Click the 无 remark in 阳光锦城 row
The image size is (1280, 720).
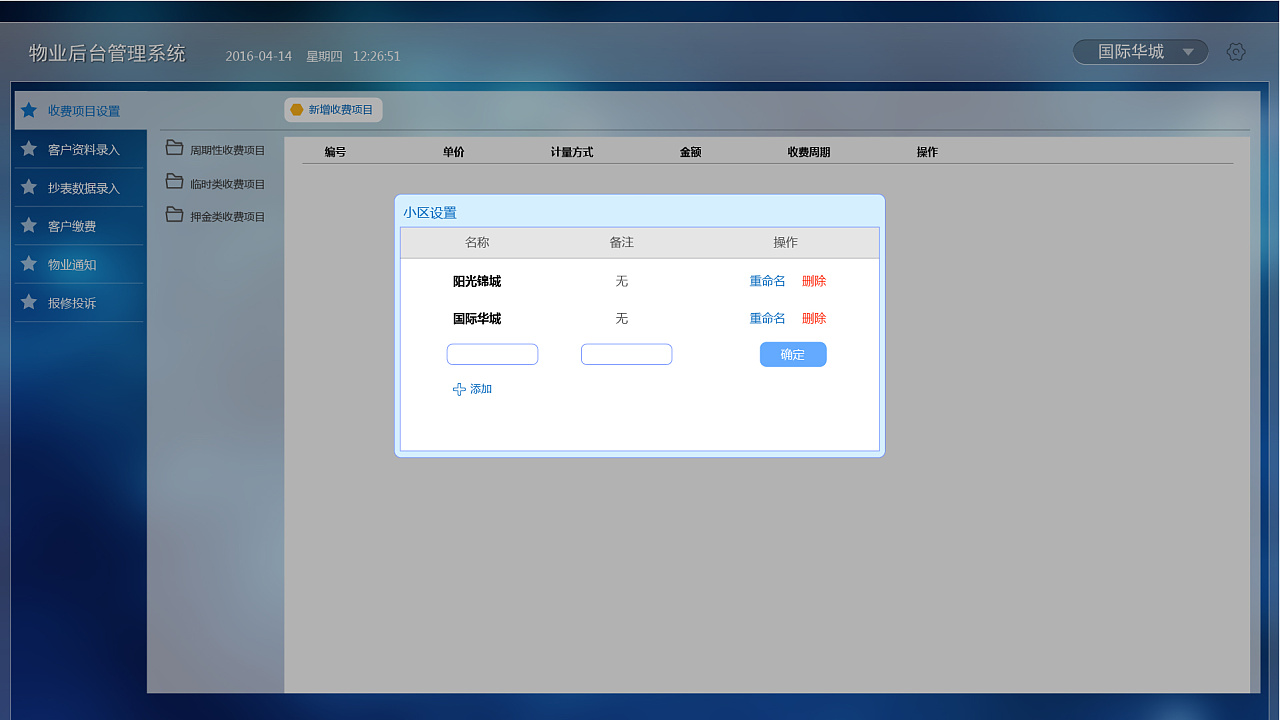click(x=621, y=281)
